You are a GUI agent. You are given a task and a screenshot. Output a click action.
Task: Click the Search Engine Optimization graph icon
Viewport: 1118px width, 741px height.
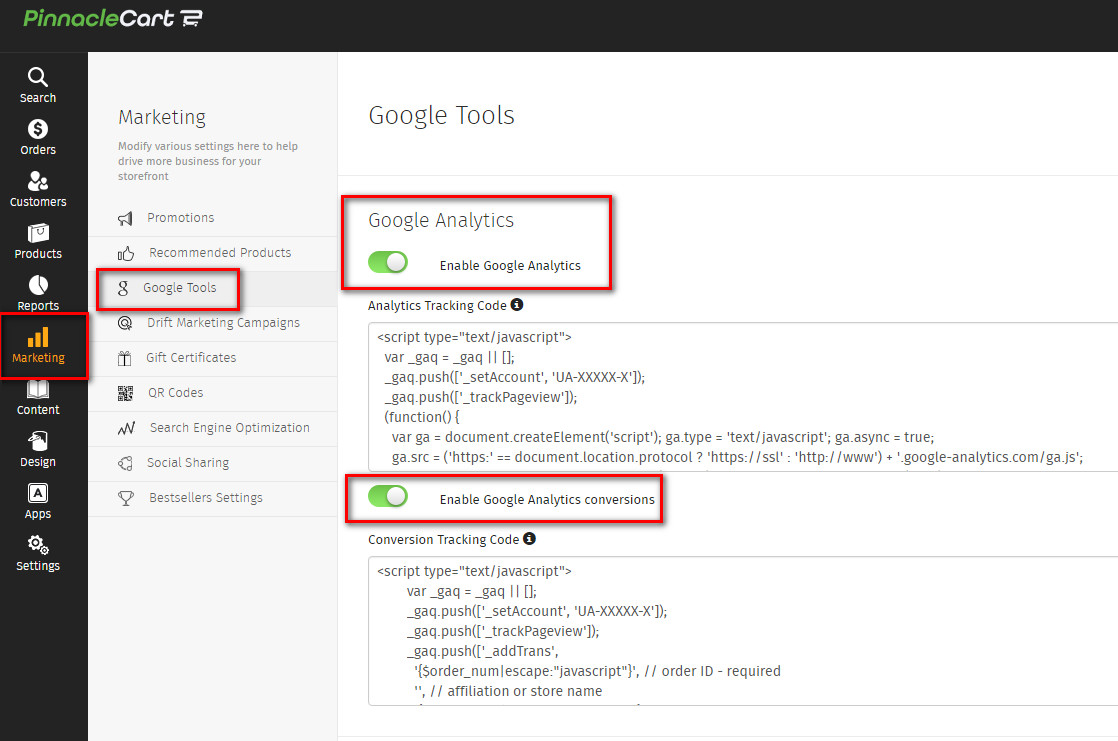coord(126,428)
